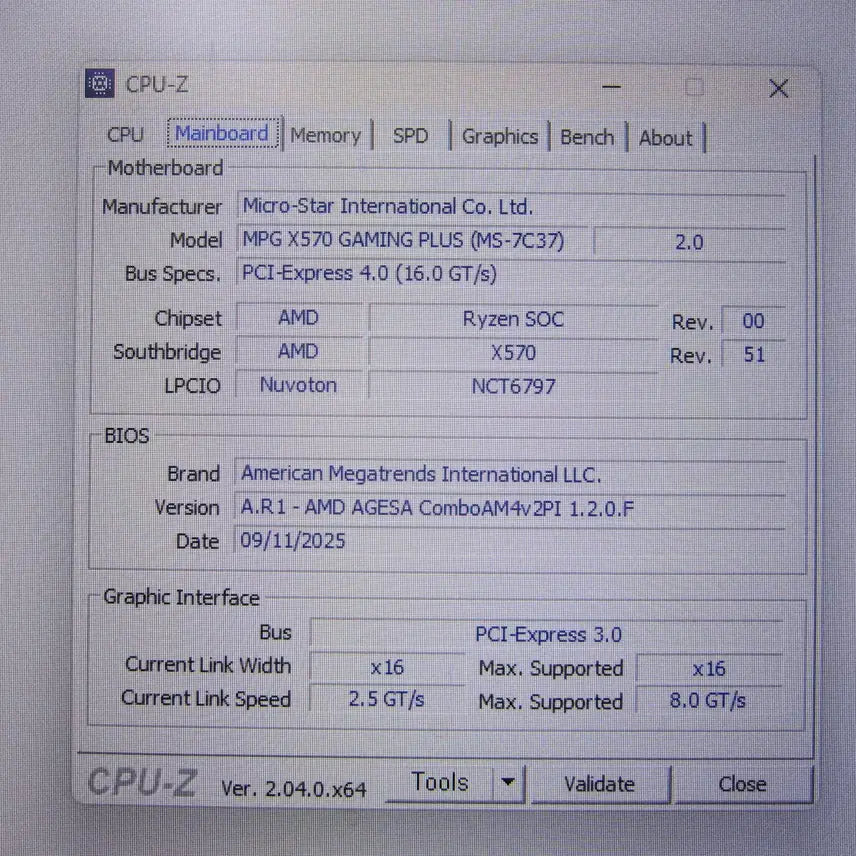
Task: Click the Validate button
Action: [599, 784]
